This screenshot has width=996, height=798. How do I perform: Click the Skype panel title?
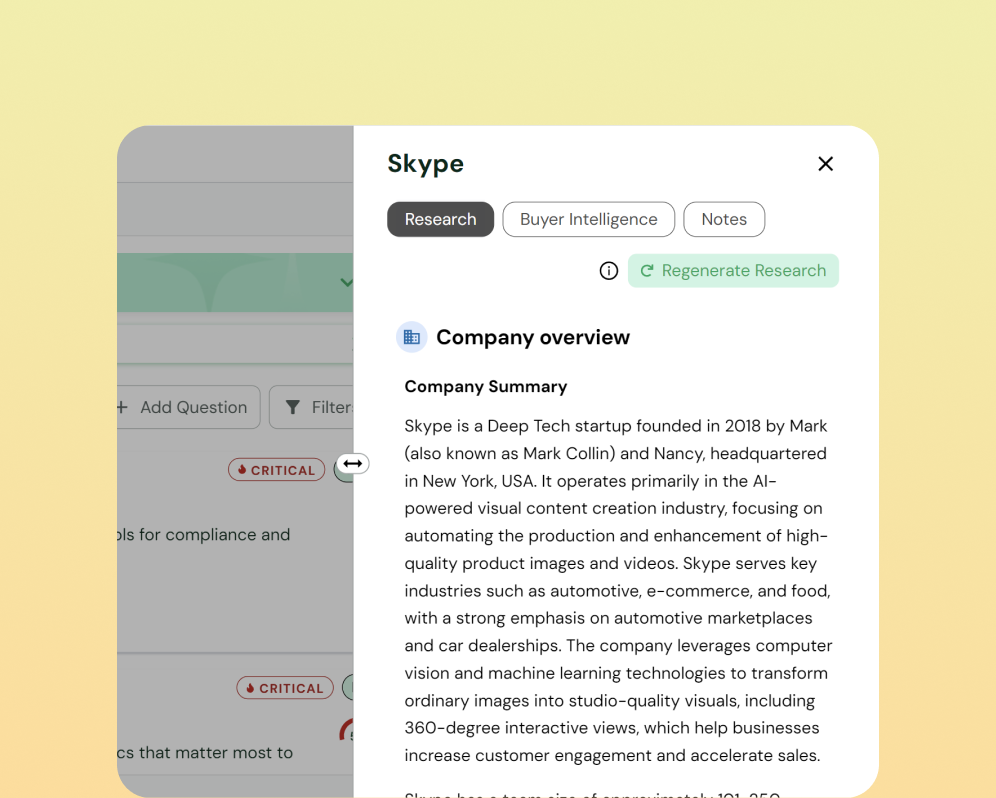coord(426,164)
